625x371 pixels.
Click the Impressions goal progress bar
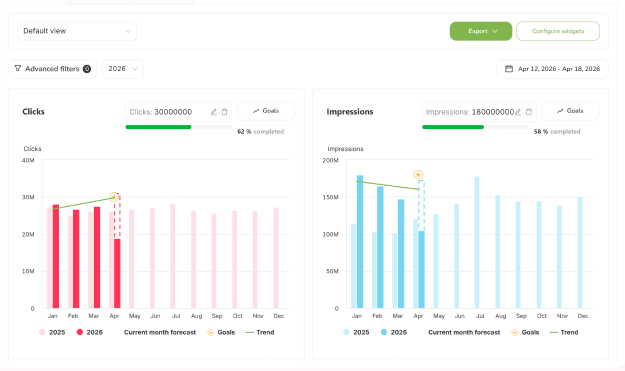(x=475, y=127)
